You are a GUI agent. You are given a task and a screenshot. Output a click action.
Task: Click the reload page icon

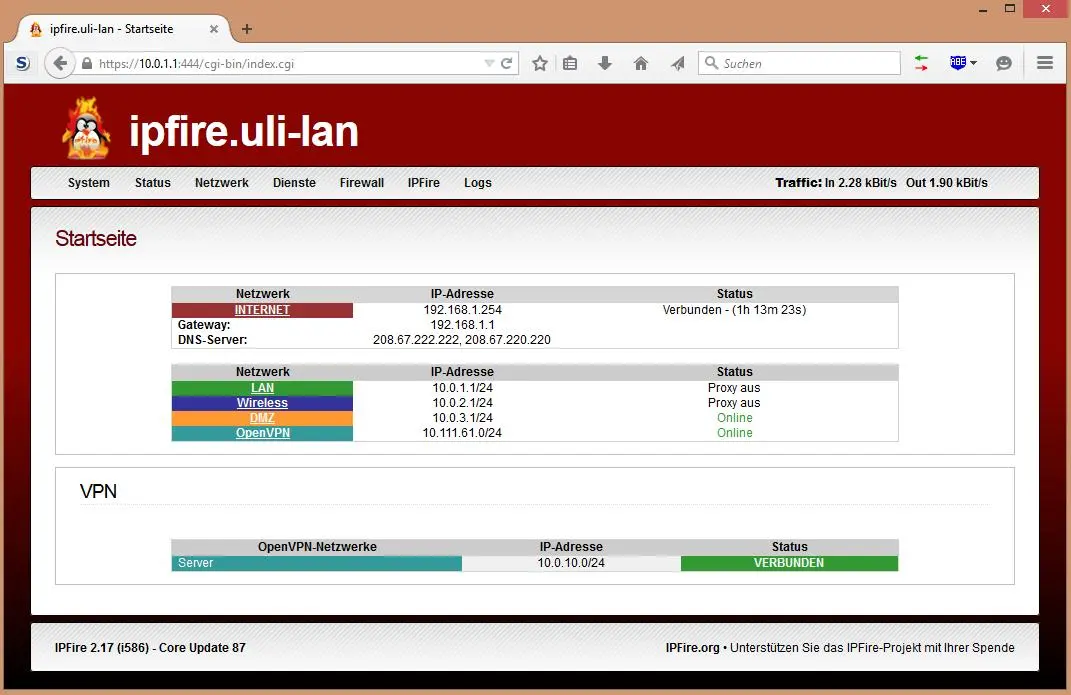click(506, 63)
